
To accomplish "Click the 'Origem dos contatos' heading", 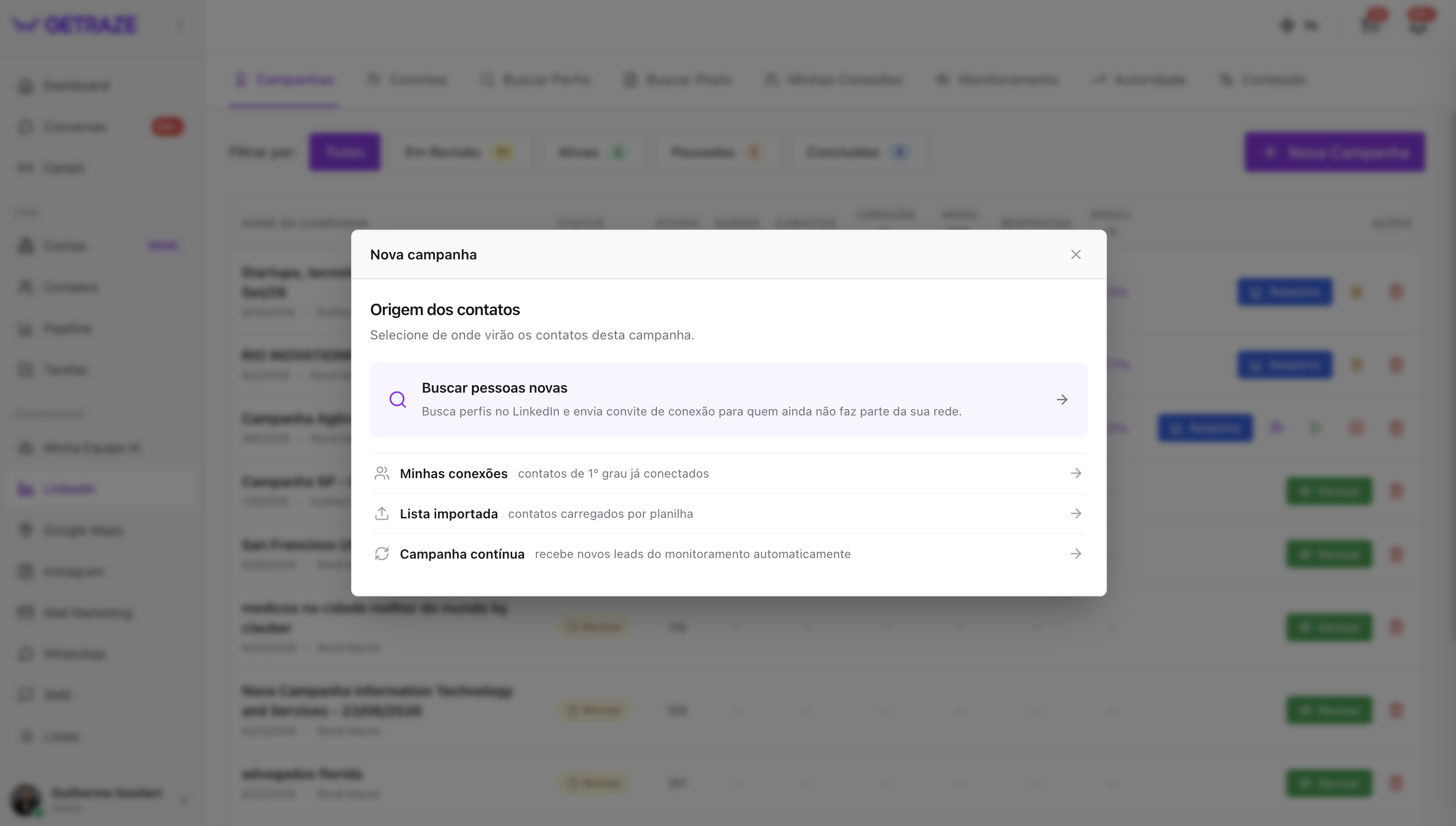I will click(x=445, y=309).
